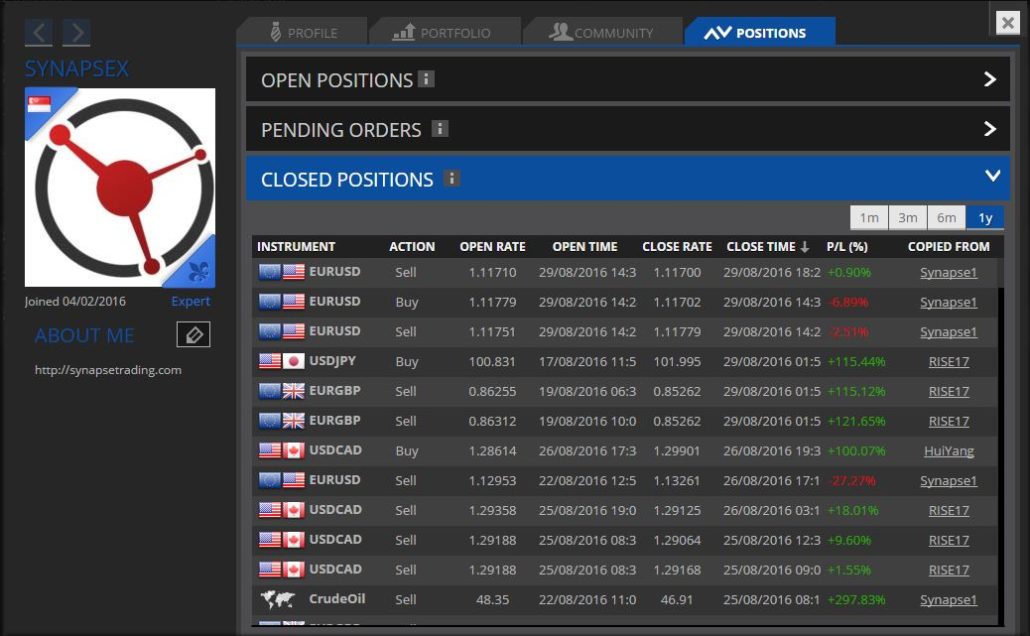Click the info icon beside Open Positions

(x=427, y=79)
